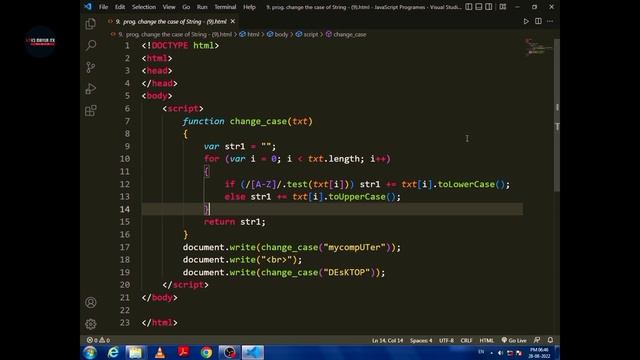Viewport: 640px width, 360px height.
Task: Click the taskbar clock and date
Action: [x=539, y=353]
